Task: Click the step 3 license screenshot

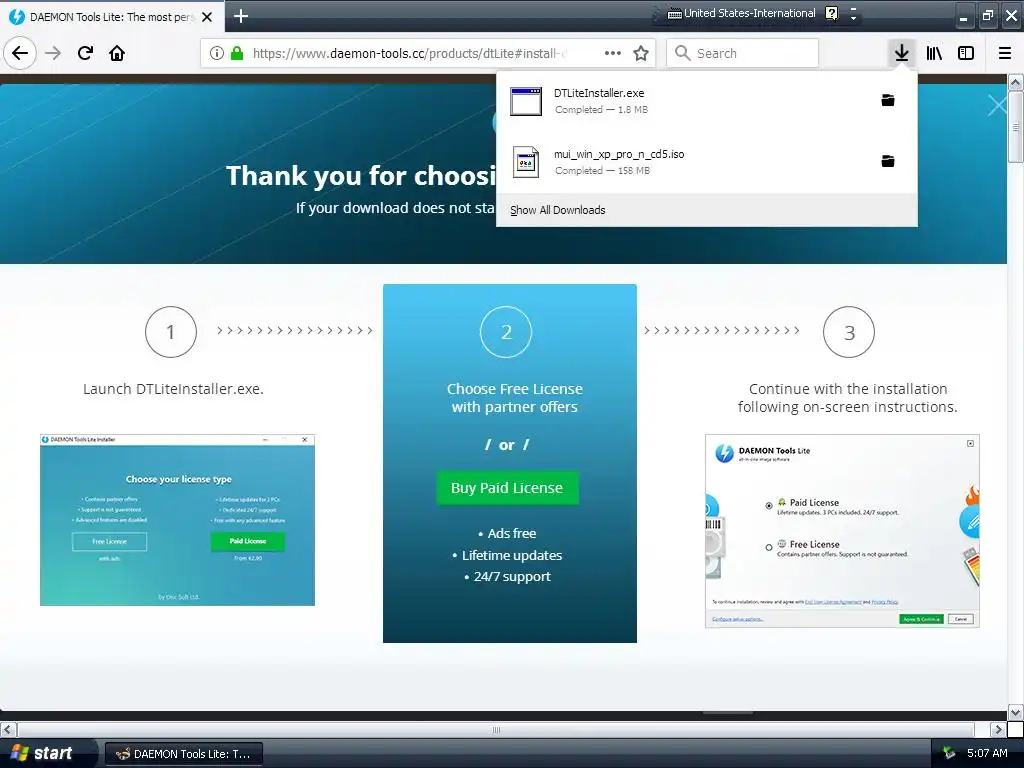Action: (842, 531)
